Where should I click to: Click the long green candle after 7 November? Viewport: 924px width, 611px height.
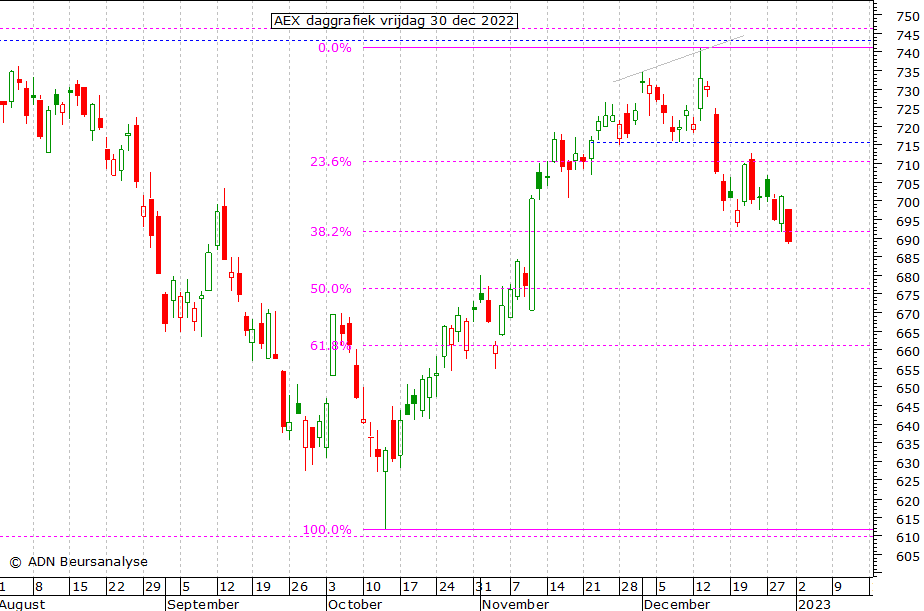tap(532, 254)
